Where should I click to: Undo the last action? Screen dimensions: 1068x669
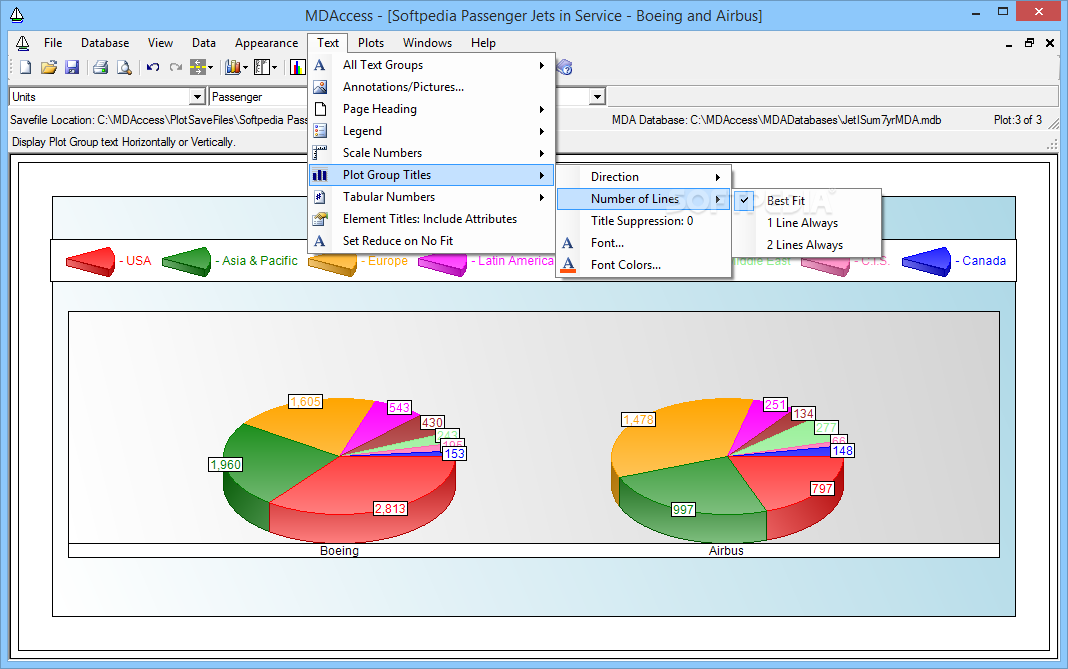click(153, 67)
